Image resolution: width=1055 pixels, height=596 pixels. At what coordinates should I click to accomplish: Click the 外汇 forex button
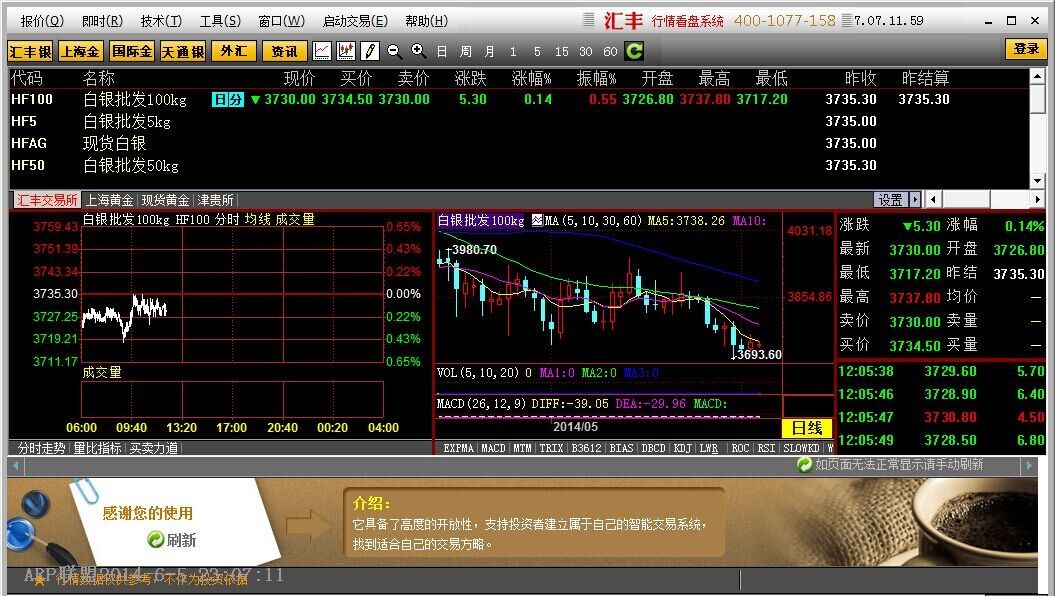[233, 51]
